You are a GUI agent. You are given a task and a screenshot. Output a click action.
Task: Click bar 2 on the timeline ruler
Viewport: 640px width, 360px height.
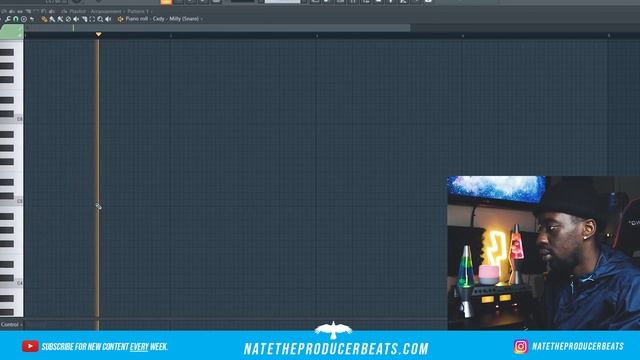click(171, 36)
